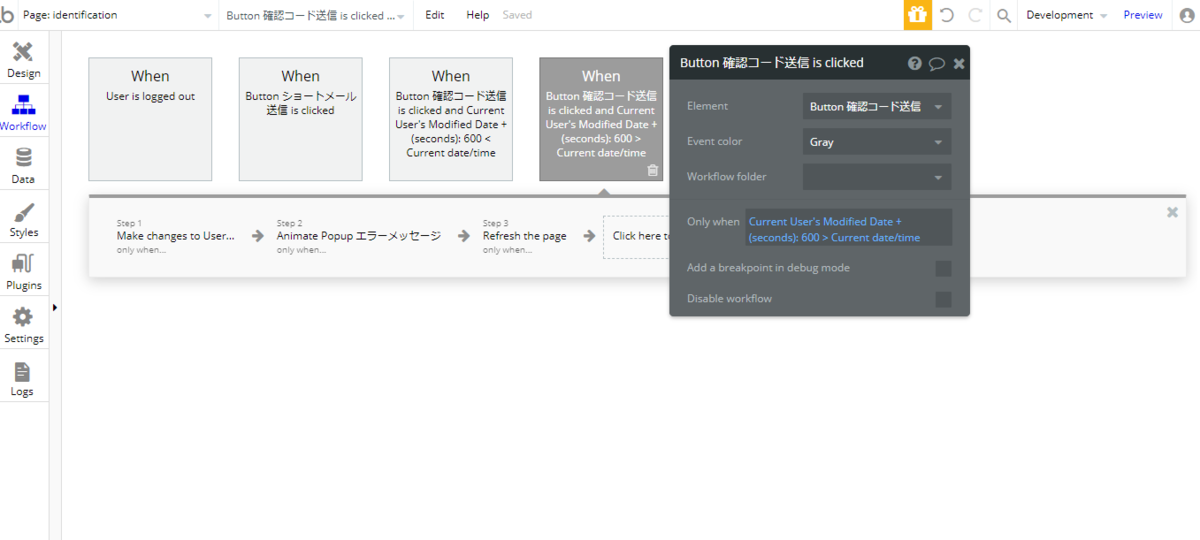Open the Data tab in sidebar
The image size is (1200, 540).
coord(24,166)
